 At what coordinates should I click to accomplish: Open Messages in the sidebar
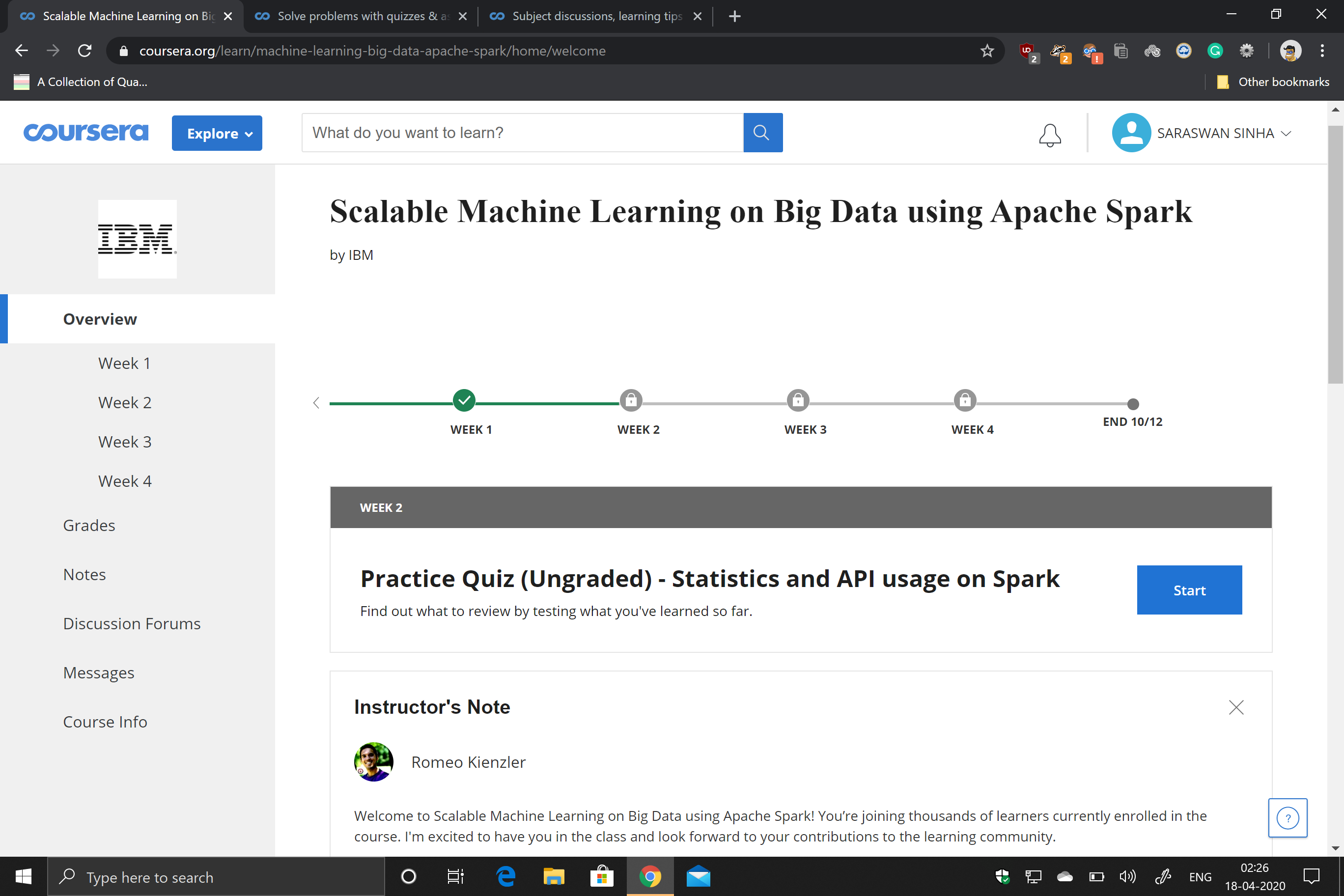click(99, 672)
